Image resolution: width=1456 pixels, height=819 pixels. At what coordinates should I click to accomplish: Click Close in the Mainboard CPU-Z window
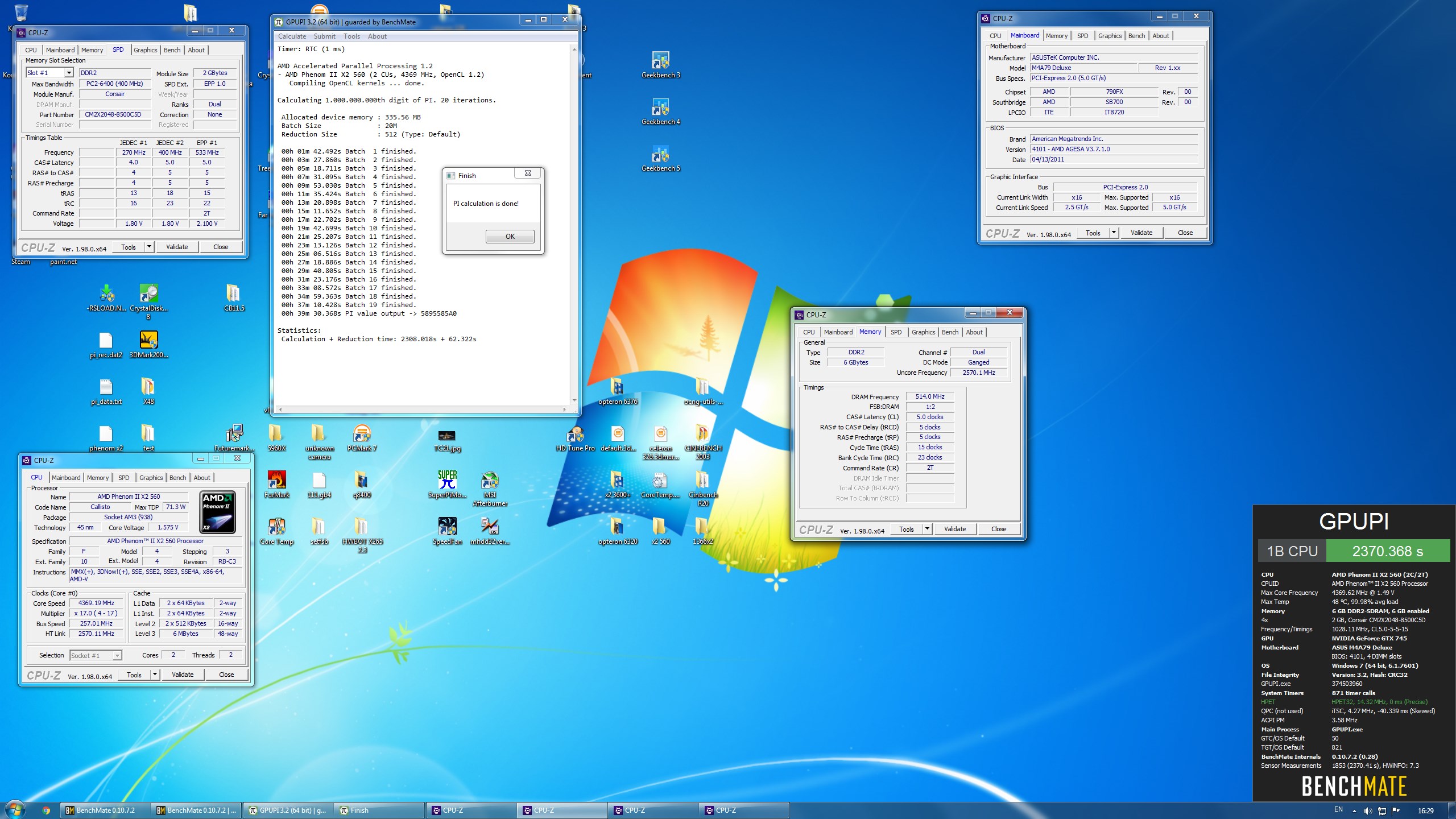click(x=1185, y=233)
